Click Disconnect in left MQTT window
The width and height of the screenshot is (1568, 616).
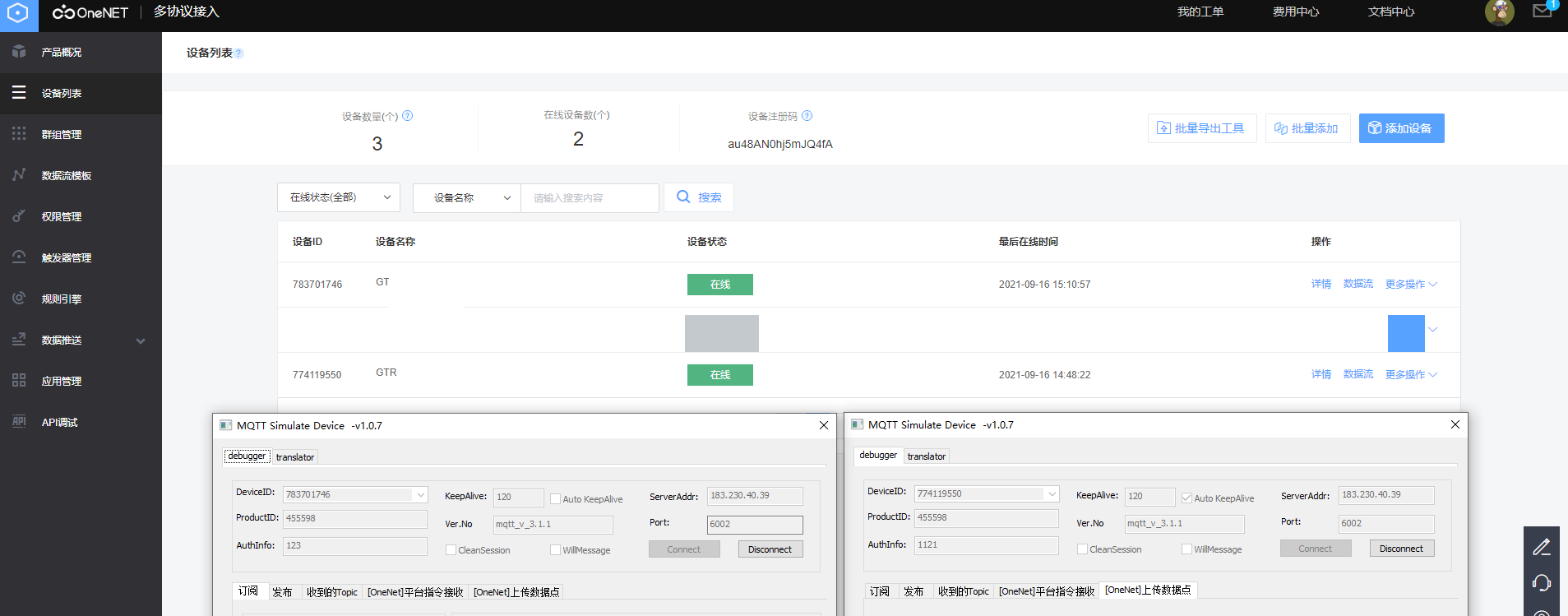tap(770, 549)
